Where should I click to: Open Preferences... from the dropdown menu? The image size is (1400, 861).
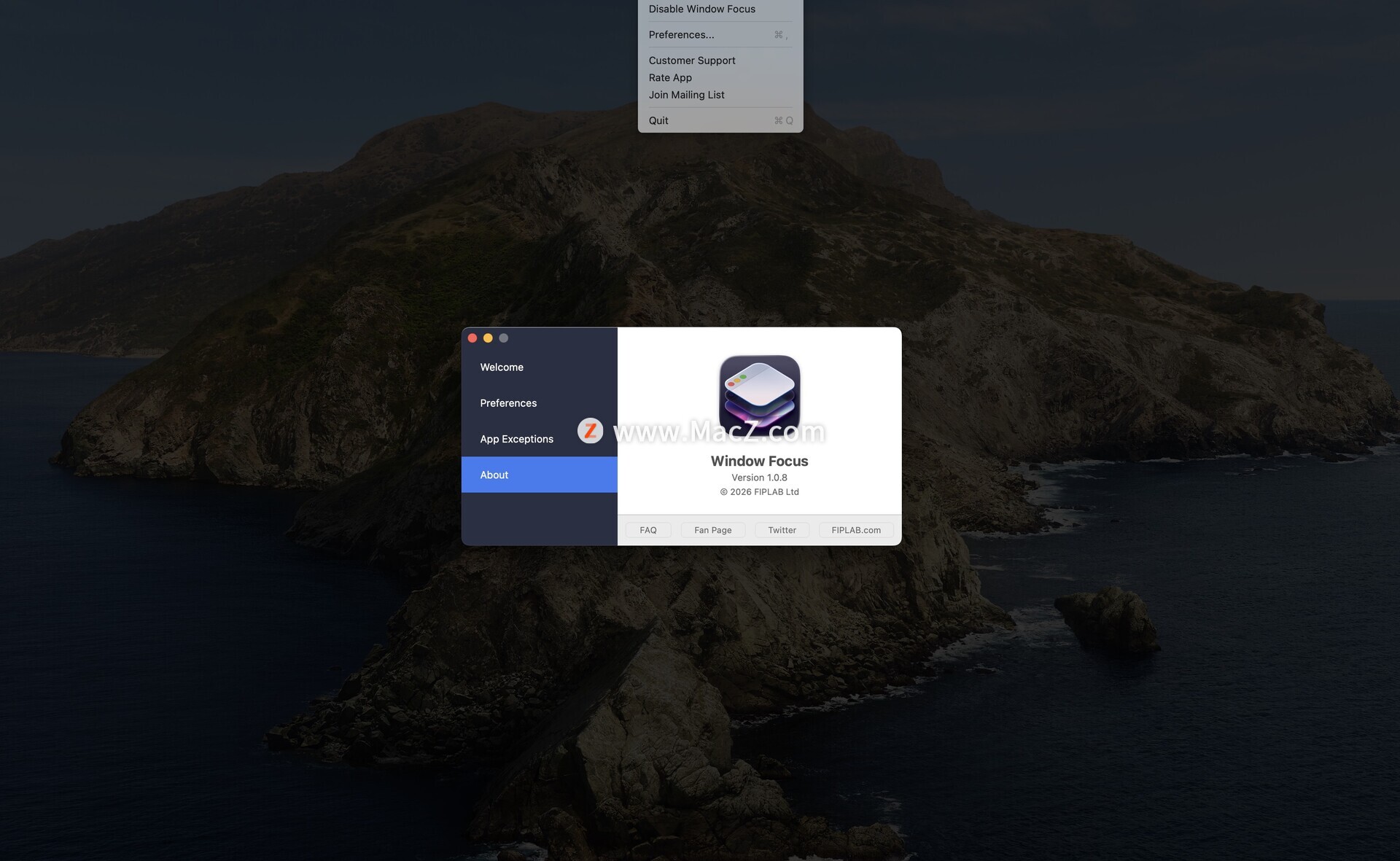pos(720,35)
